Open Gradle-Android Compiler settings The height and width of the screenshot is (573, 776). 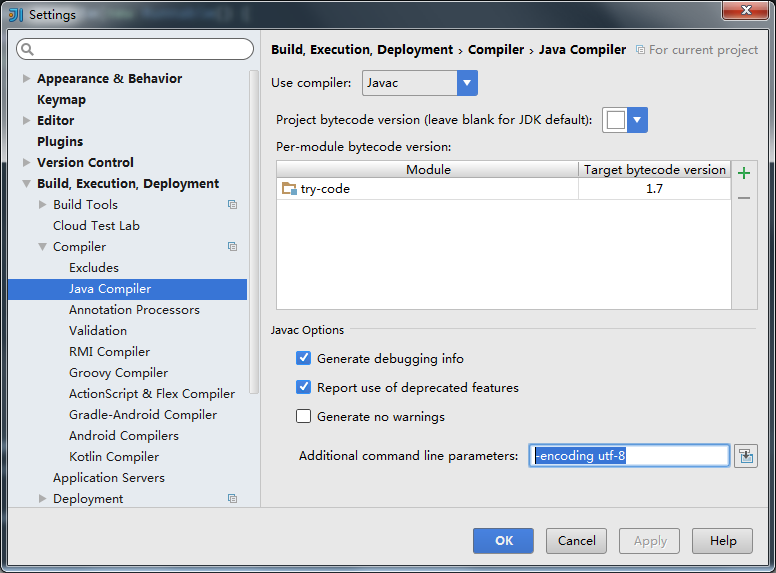coord(143,415)
